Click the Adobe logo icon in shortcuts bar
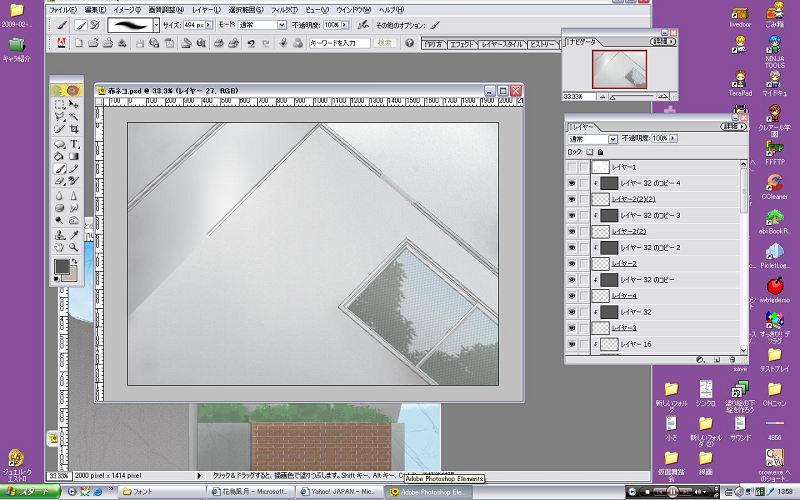 (x=61, y=43)
